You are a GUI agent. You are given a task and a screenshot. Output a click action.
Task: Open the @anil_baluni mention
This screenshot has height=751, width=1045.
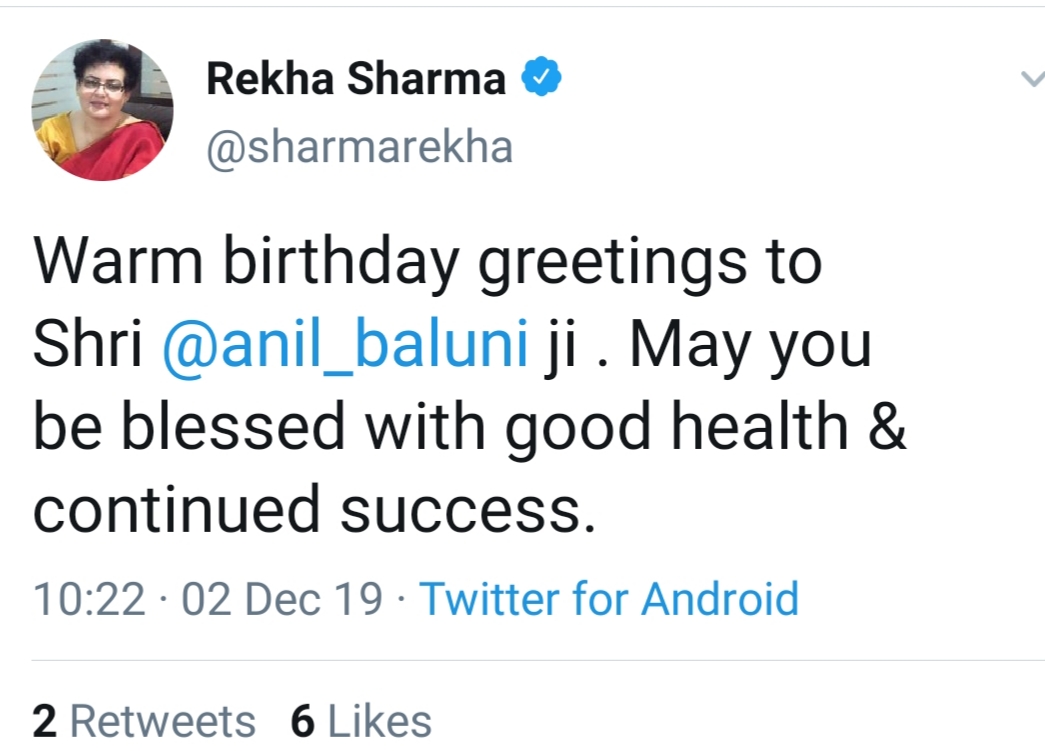tap(344, 346)
